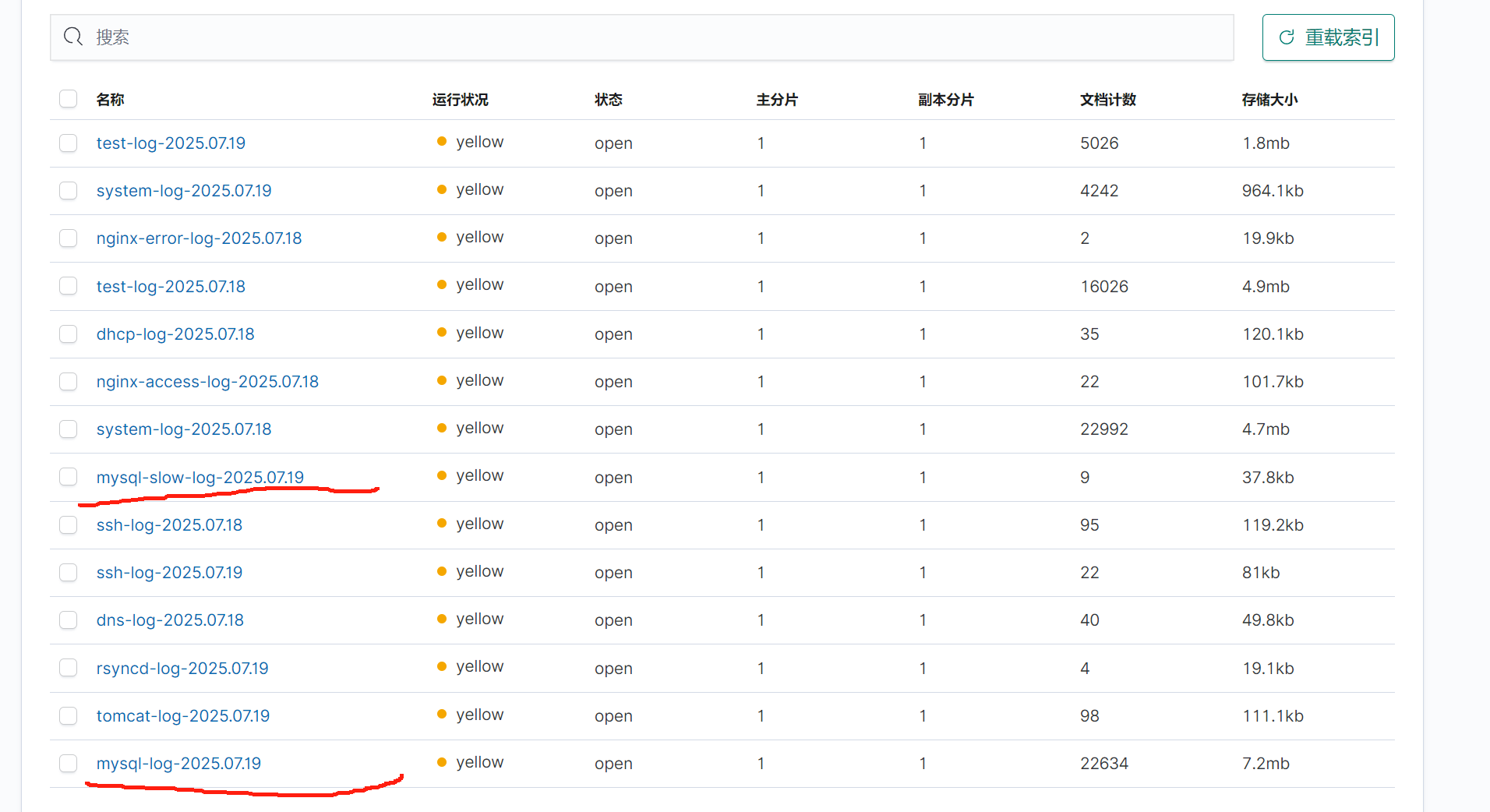Screen dimensions: 1490x812
Task: Open the system-log-2025.07.18 index link
Action: pyautogui.click(x=184, y=429)
